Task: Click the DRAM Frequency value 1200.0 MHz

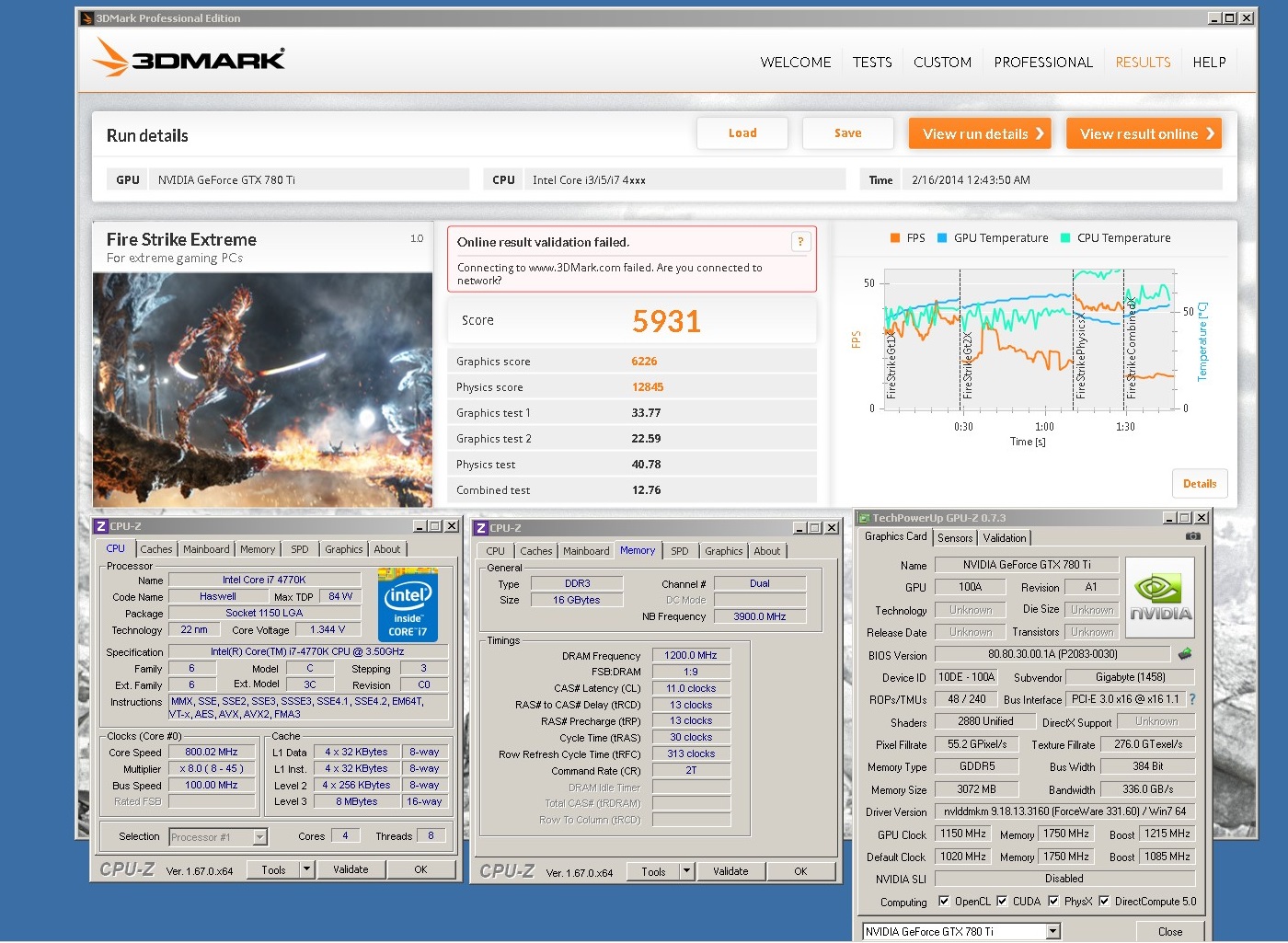Action: tap(691, 655)
